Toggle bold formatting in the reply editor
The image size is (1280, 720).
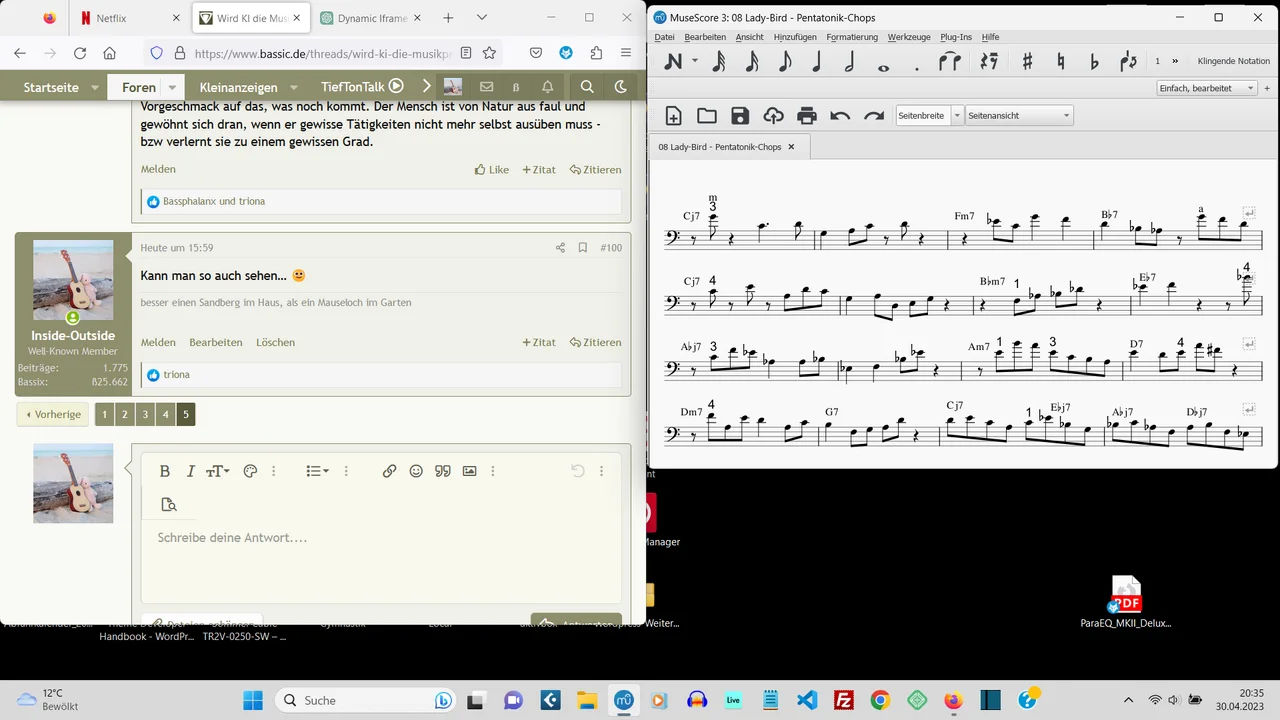pos(164,471)
